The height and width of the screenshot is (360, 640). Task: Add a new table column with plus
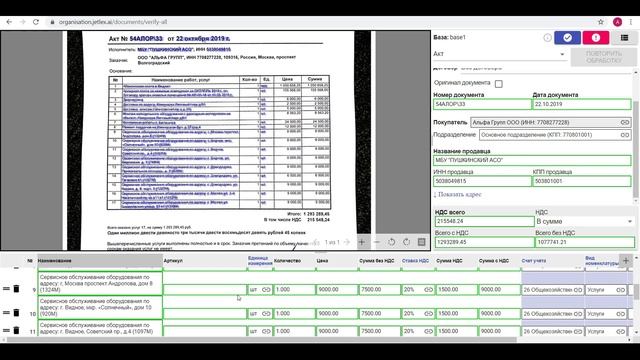click(625, 260)
